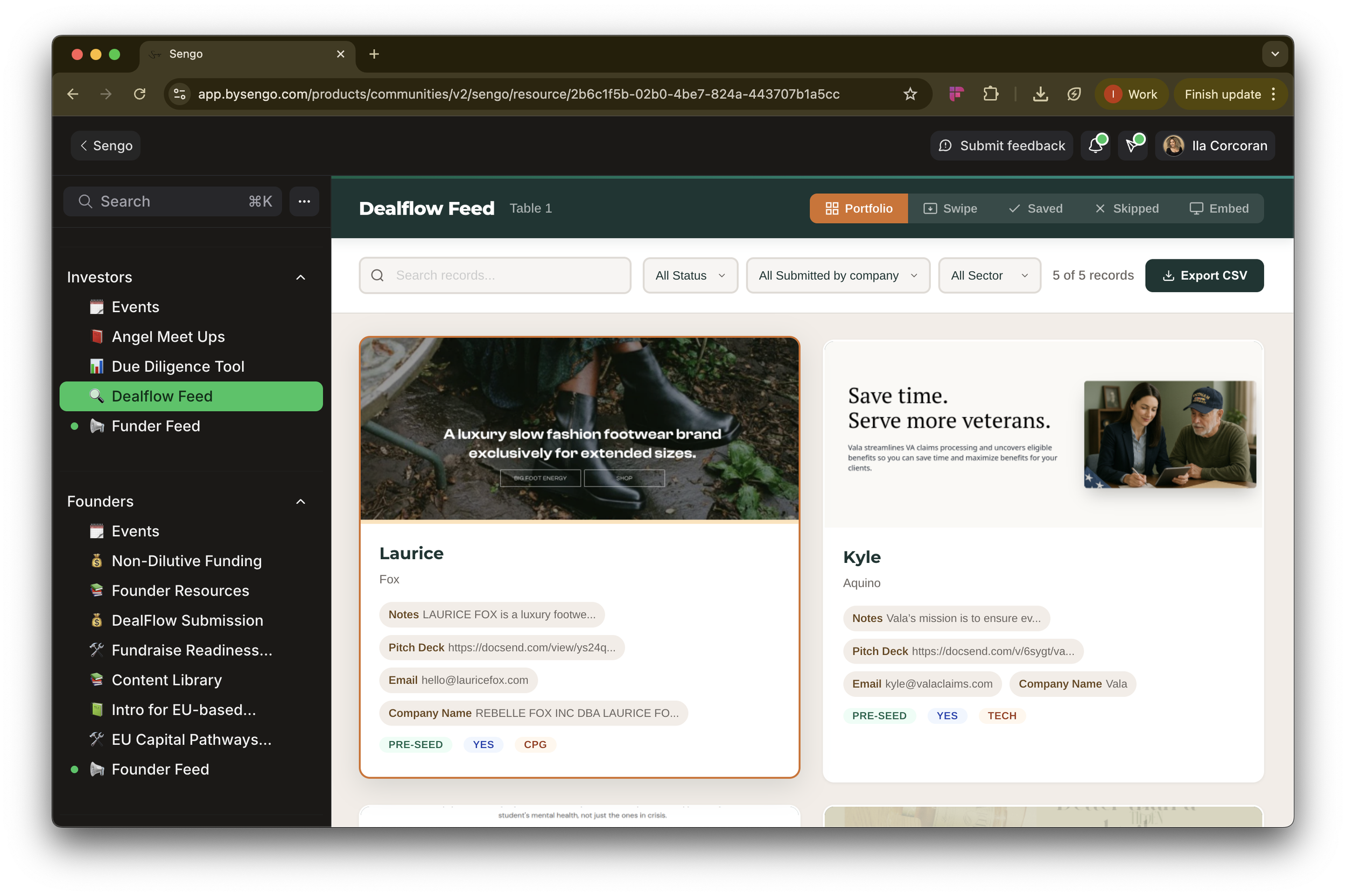Switch to the Saved tab
The height and width of the screenshot is (896, 1346).
[x=1035, y=209]
